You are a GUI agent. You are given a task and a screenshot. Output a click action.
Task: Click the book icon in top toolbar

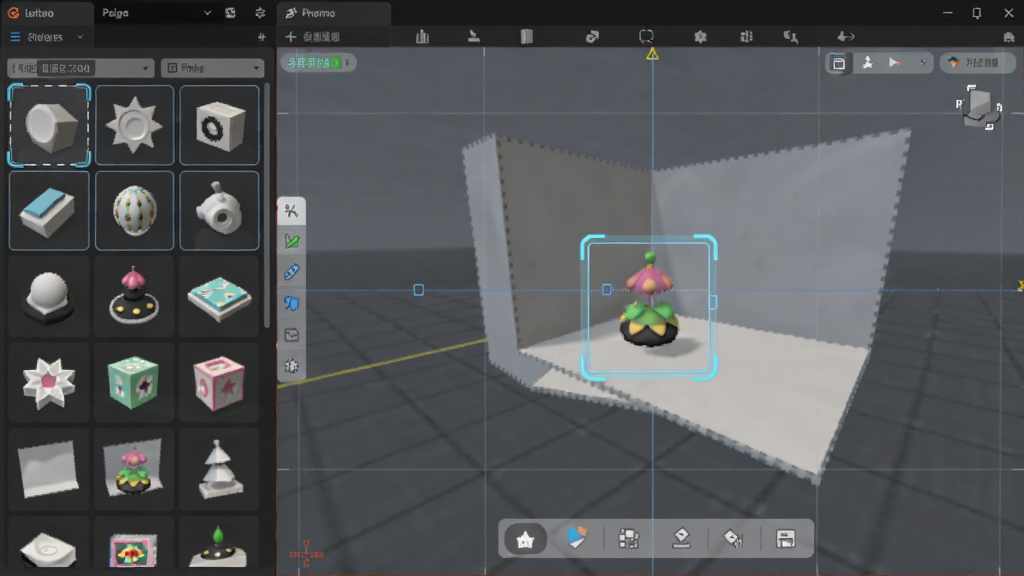[x=526, y=37]
